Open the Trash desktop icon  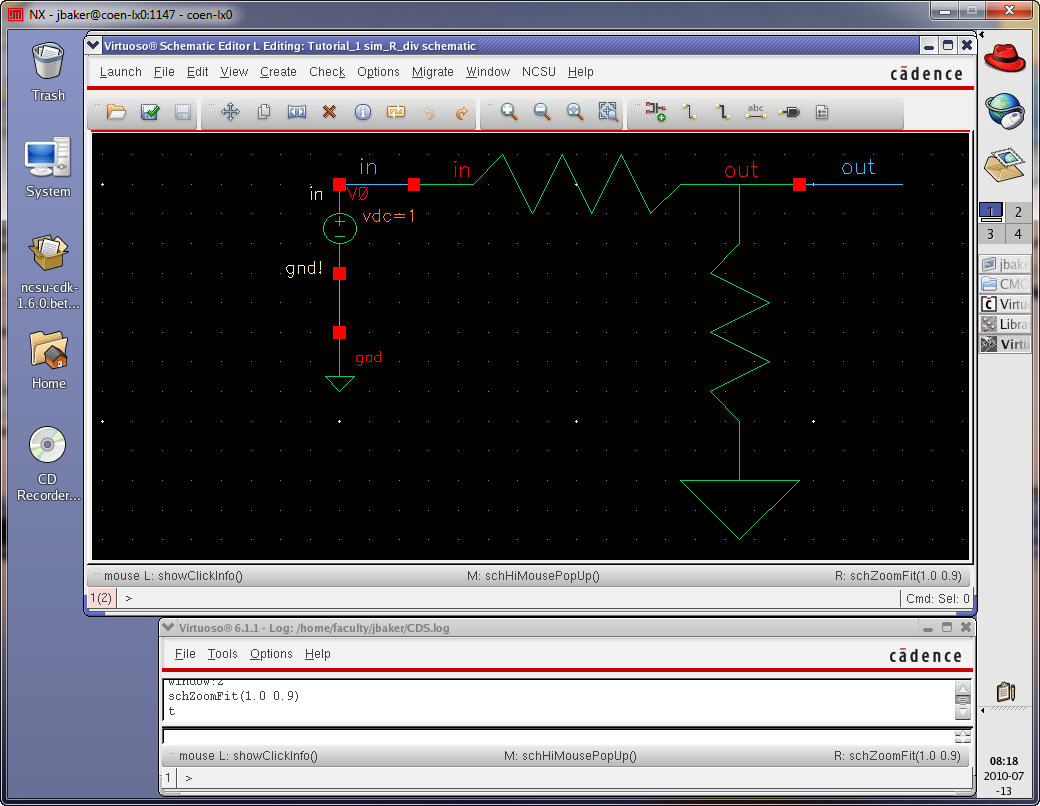48,70
